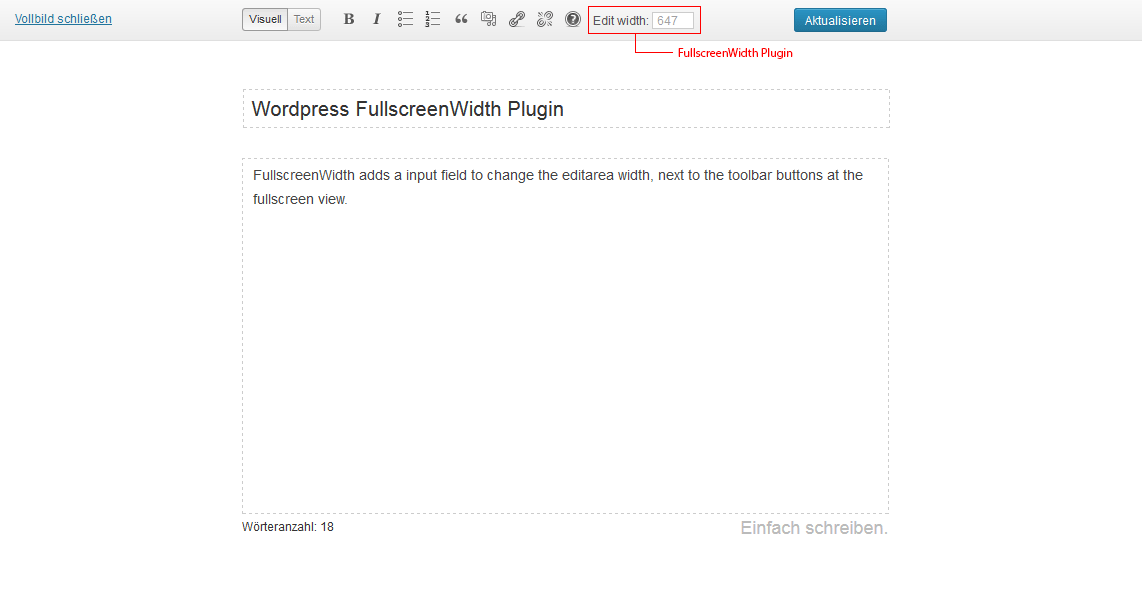Click the Einfach schreiben. text

pyautogui.click(x=814, y=528)
